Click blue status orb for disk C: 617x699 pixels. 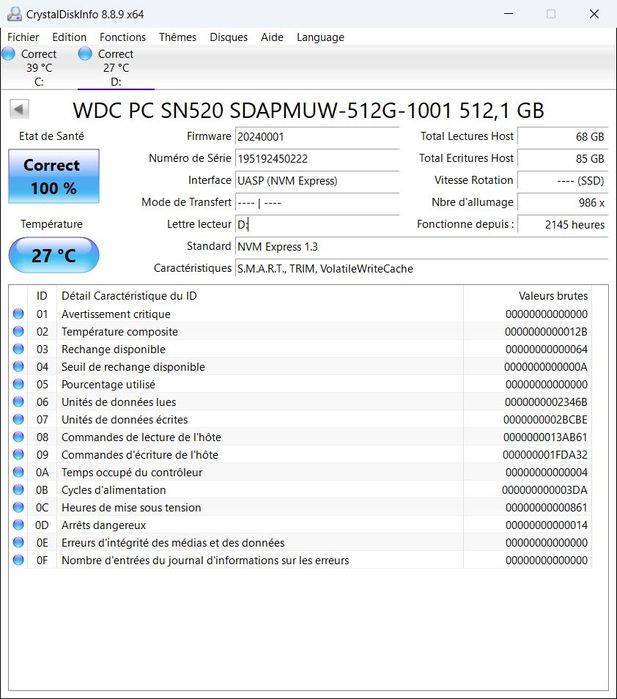[x=8, y=54]
